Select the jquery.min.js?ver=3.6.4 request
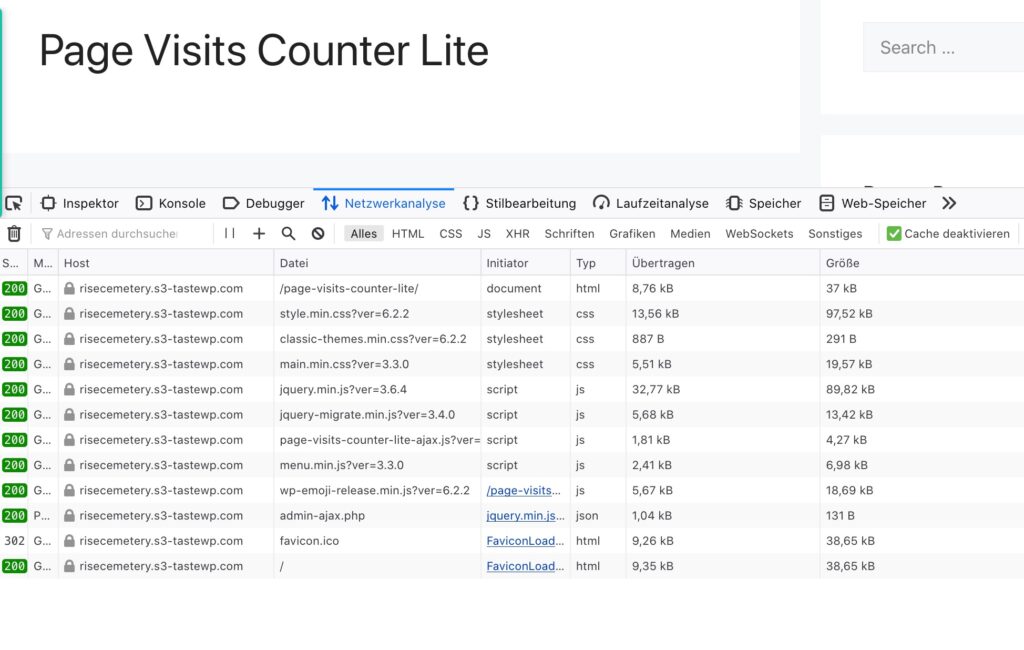Image resolution: width=1024 pixels, height=650 pixels. tap(512, 389)
